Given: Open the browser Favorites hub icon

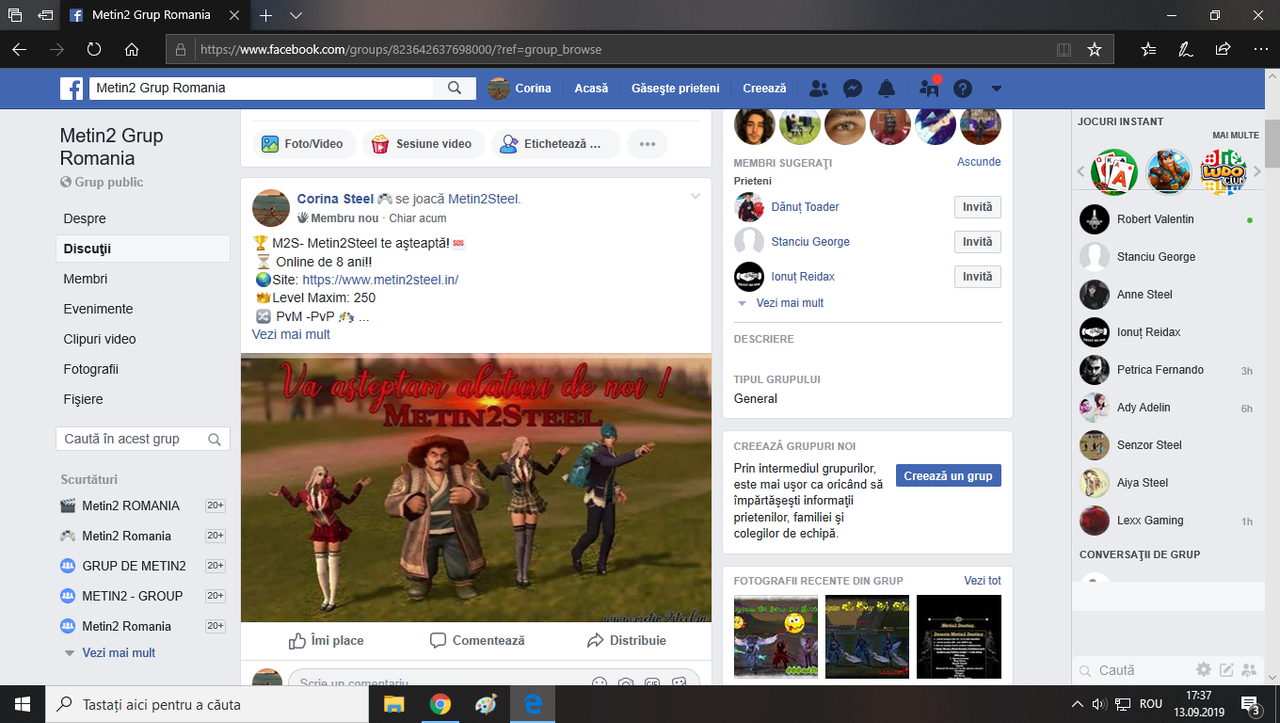Looking at the screenshot, I should (x=1148, y=49).
